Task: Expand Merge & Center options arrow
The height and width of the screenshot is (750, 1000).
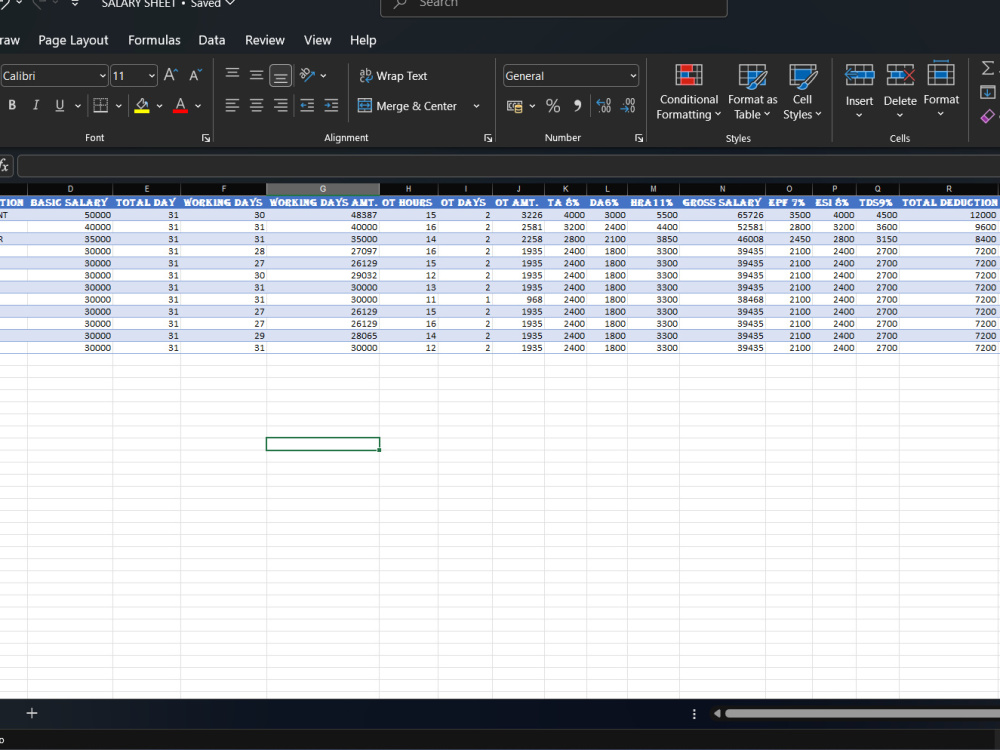Action: click(476, 106)
